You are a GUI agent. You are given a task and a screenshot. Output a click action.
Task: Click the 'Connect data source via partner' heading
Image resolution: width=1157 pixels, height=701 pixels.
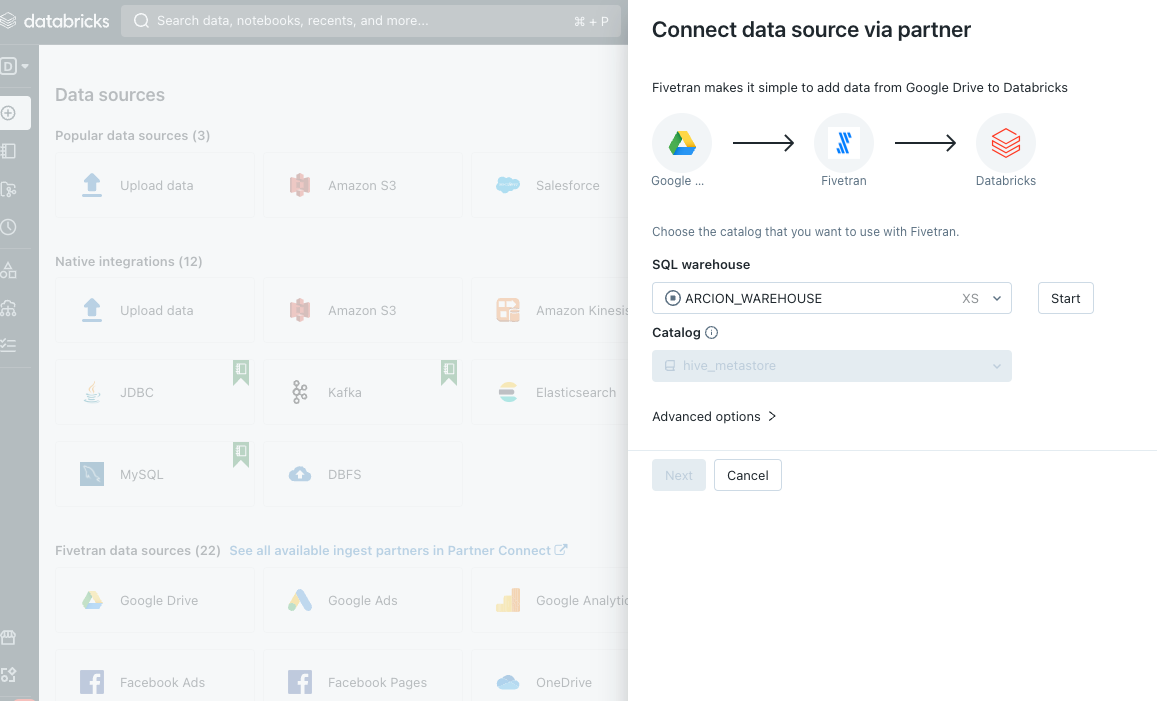(x=811, y=30)
